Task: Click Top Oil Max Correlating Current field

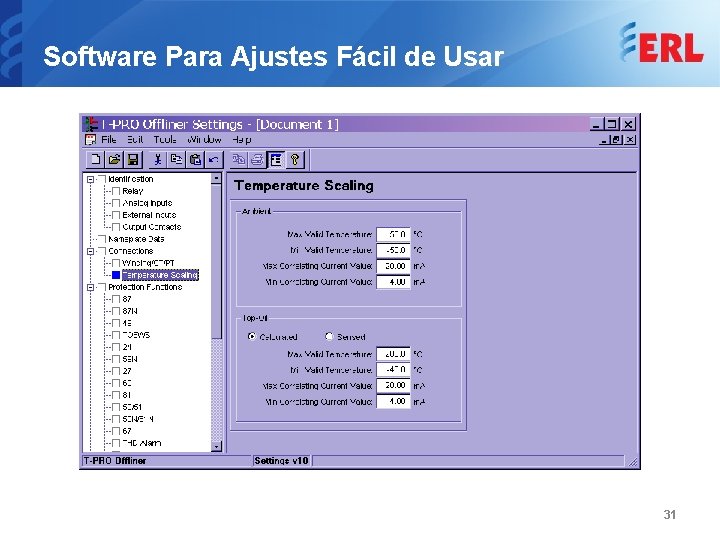Action: (393, 385)
